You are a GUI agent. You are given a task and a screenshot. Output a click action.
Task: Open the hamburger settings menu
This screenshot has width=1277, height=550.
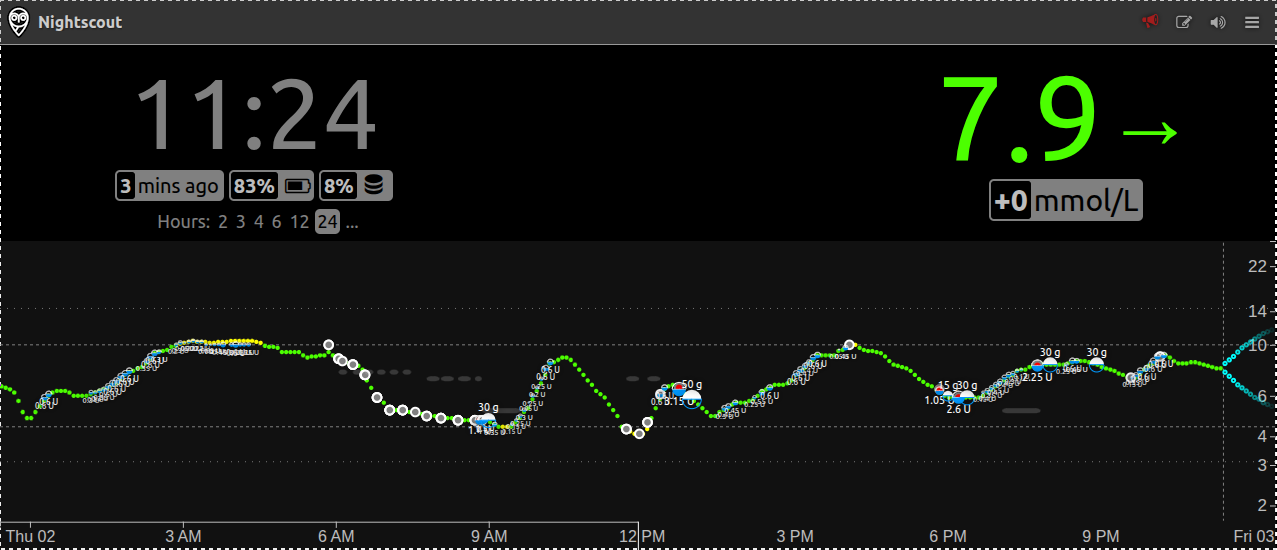(x=1252, y=22)
